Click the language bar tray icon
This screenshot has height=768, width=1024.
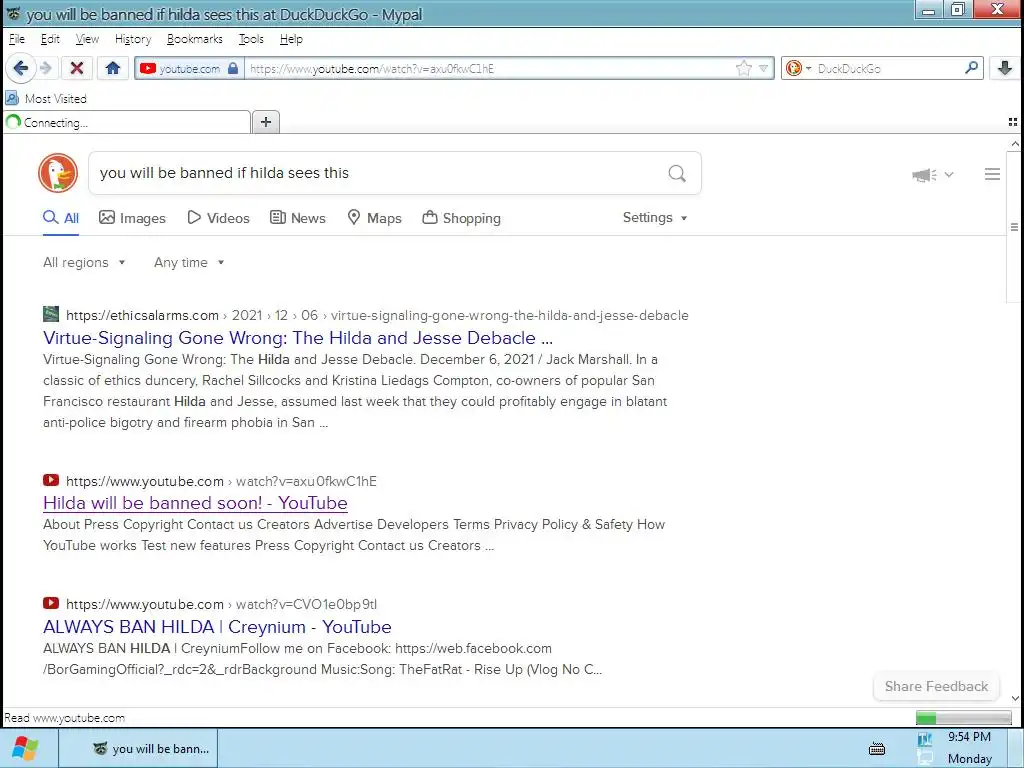(x=924, y=740)
